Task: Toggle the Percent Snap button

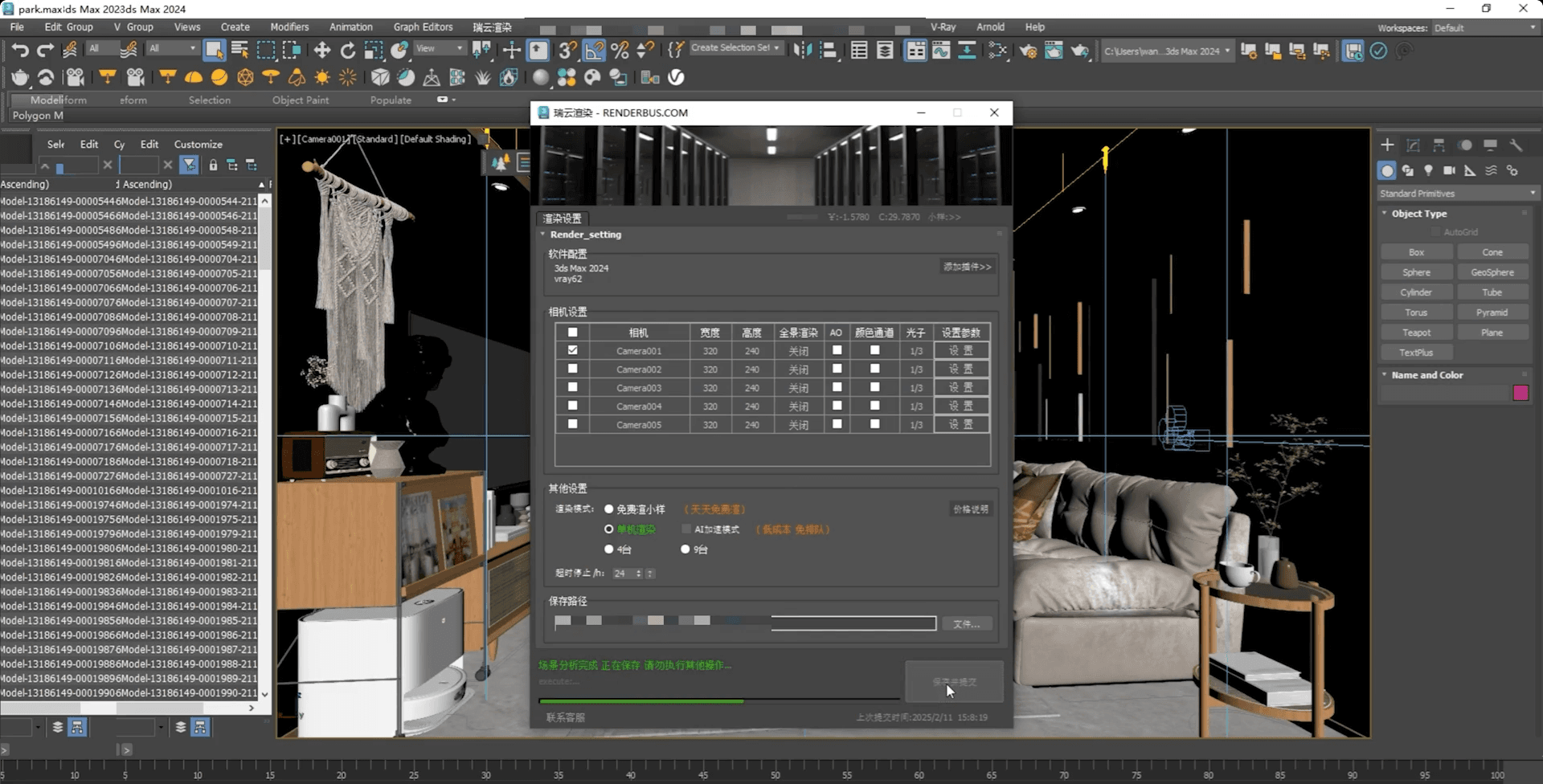Action: [x=620, y=51]
